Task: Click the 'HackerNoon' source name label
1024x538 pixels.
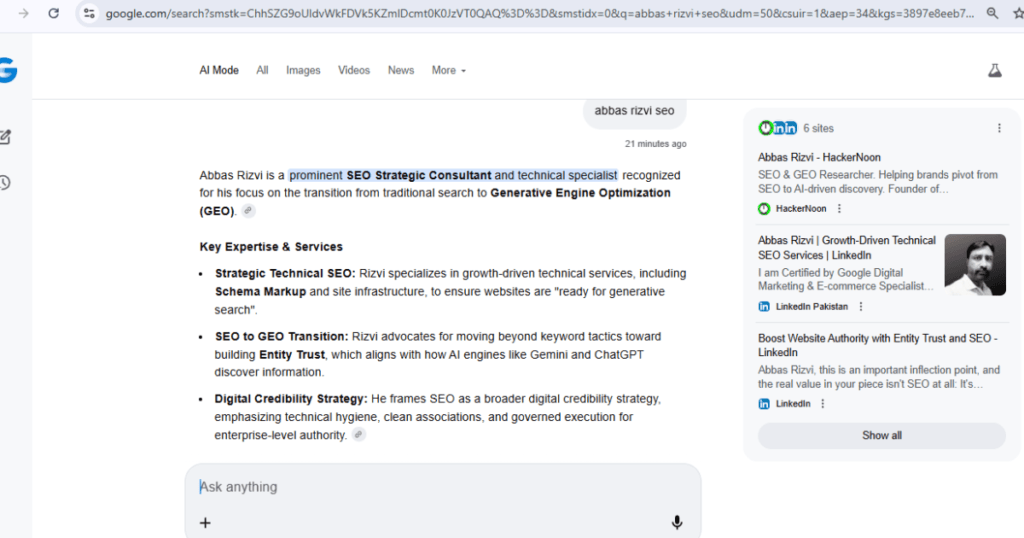Action: pos(801,209)
